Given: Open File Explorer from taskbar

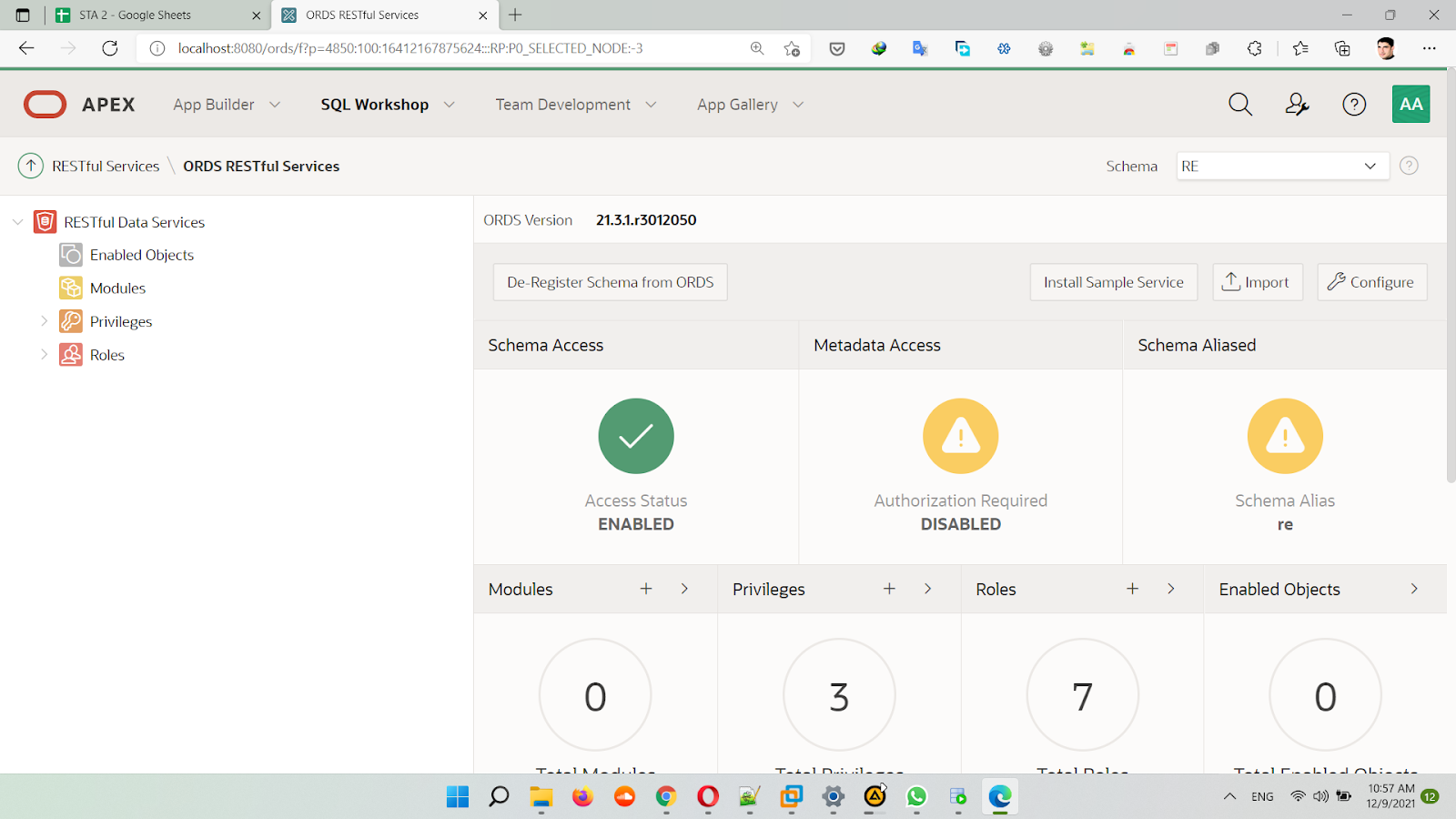Looking at the screenshot, I should tap(541, 797).
